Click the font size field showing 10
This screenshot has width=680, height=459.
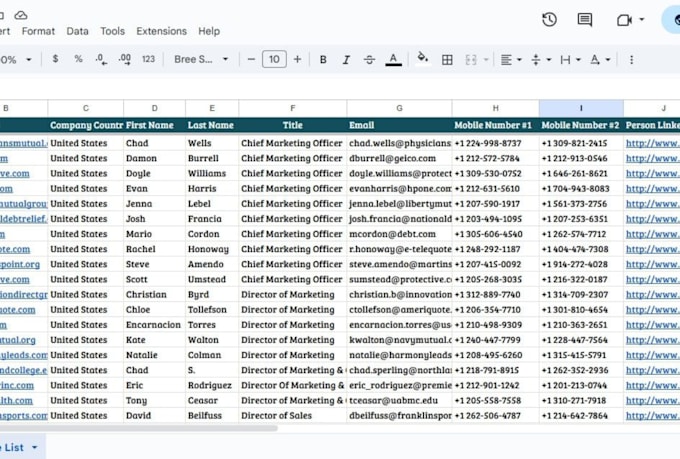point(274,59)
